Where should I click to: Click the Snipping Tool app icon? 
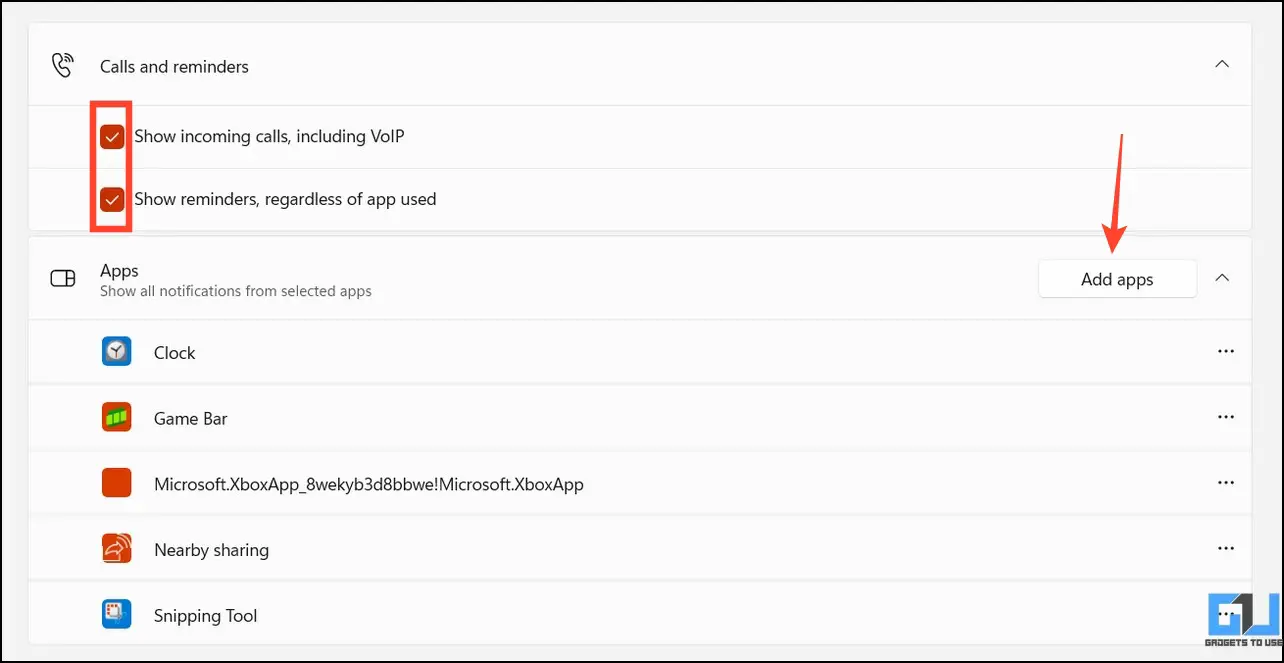click(x=117, y=614)
